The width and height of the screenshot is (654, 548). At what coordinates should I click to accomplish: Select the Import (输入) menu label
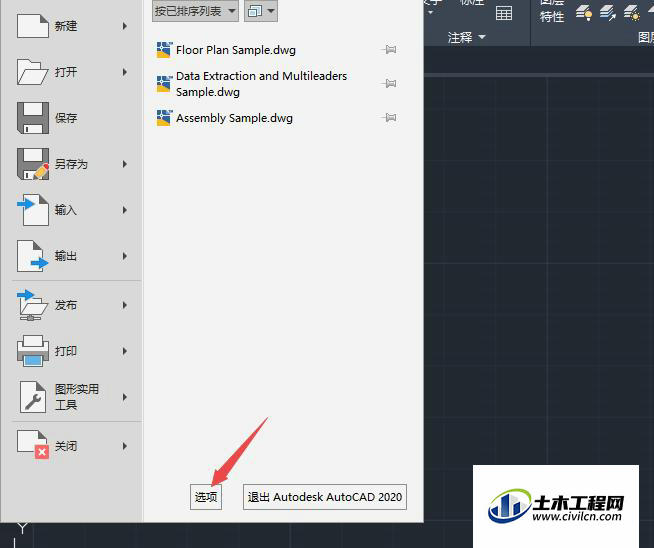tap(66, 210)
